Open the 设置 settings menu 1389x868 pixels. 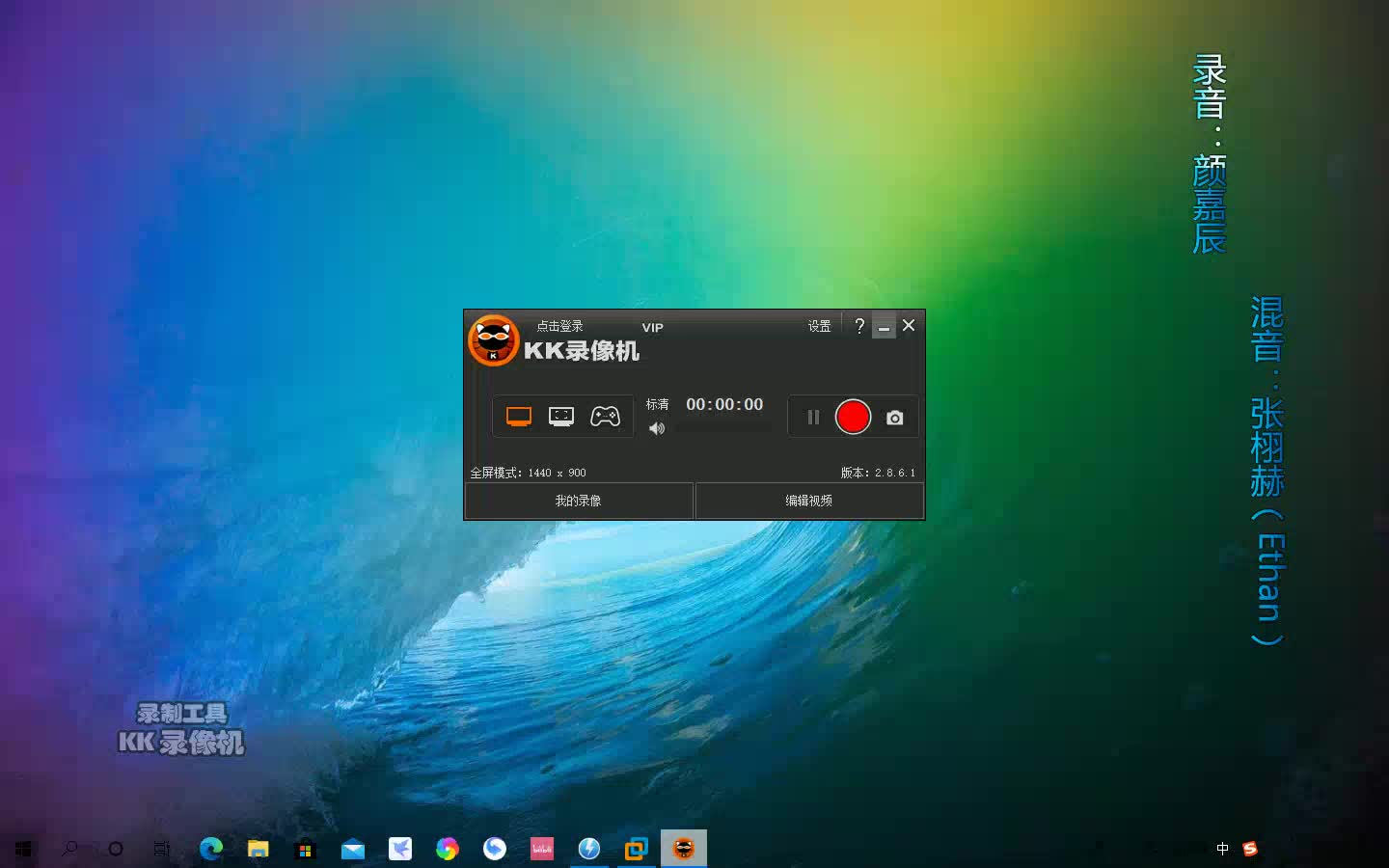(819, 326)
